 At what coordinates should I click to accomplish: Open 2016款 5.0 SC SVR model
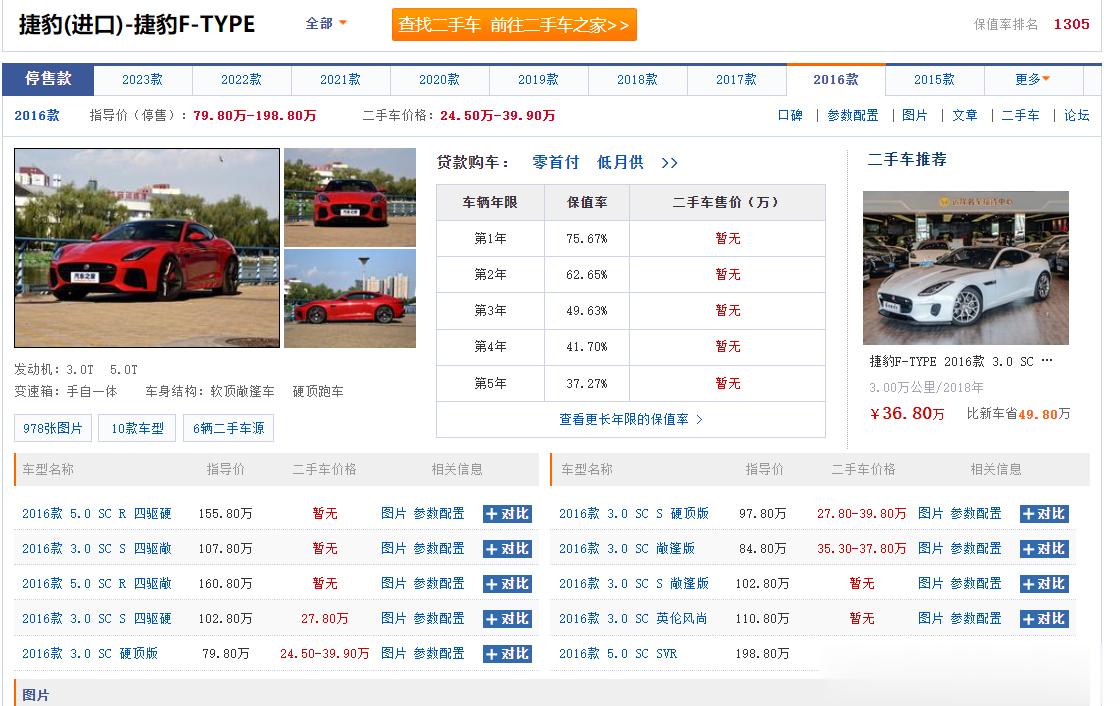(x=618, y=654)
